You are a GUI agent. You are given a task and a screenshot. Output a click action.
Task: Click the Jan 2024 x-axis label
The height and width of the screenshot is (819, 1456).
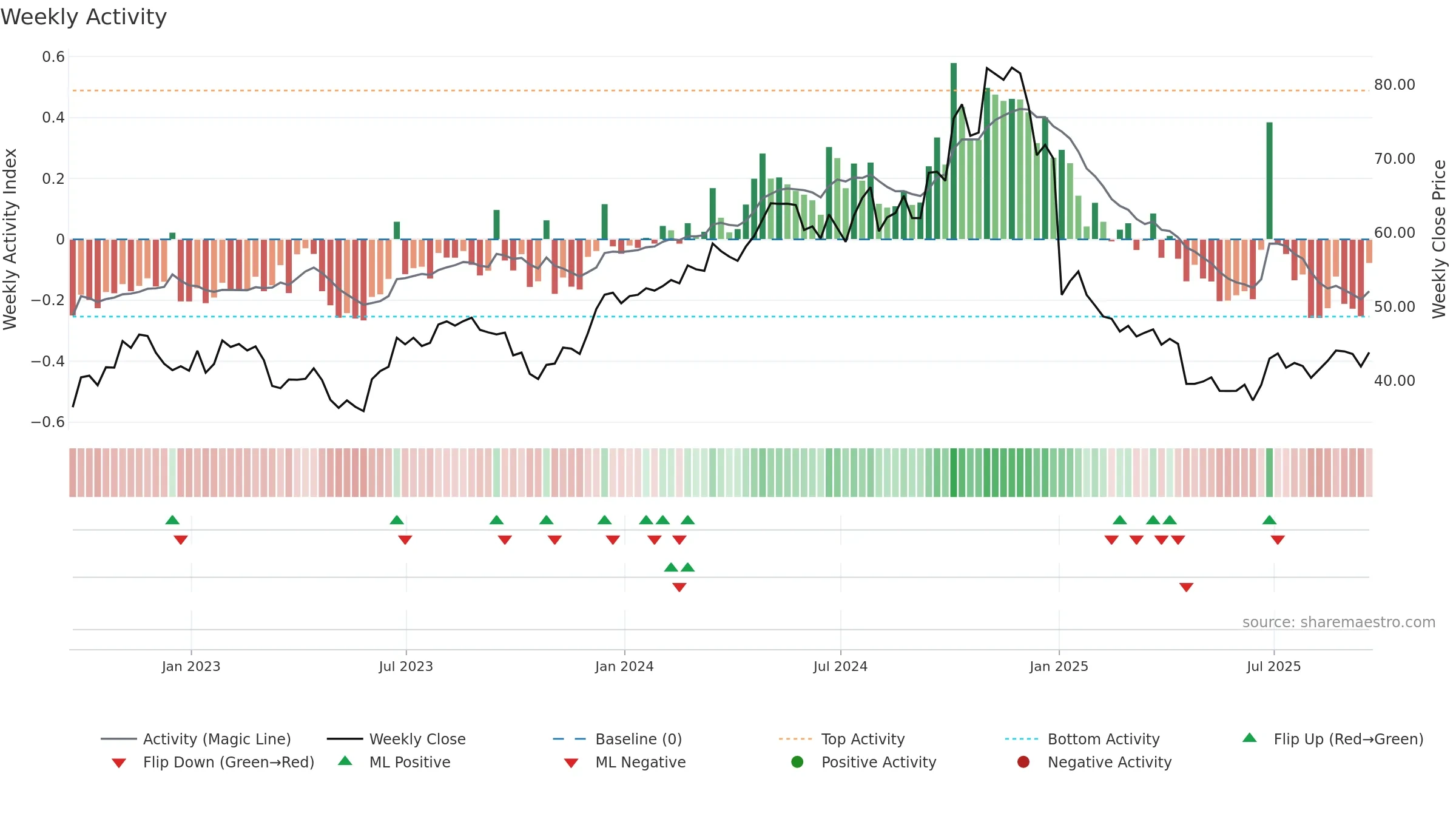click(624, 667)
